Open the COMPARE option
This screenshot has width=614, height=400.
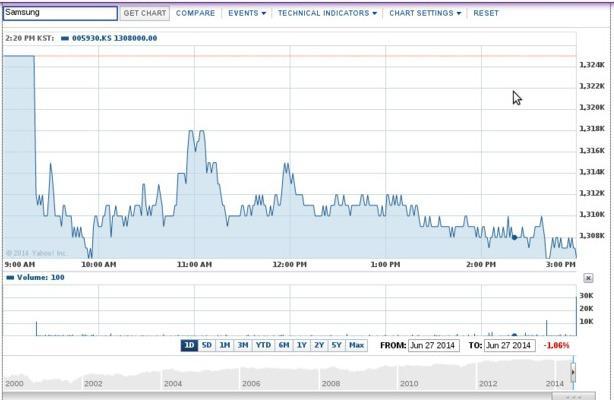pyautogui.click(x=195, y=13)
